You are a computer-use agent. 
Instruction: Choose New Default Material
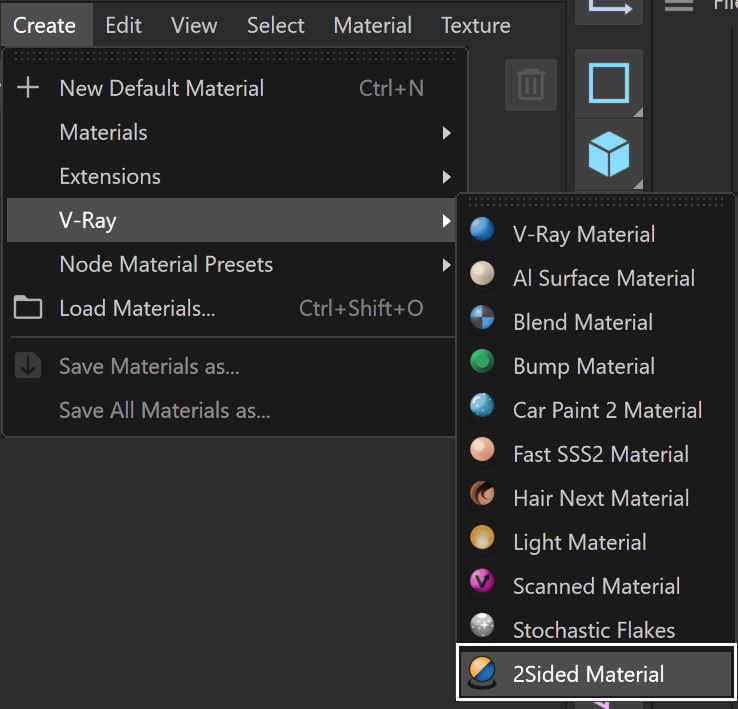(x=231, y=88)
